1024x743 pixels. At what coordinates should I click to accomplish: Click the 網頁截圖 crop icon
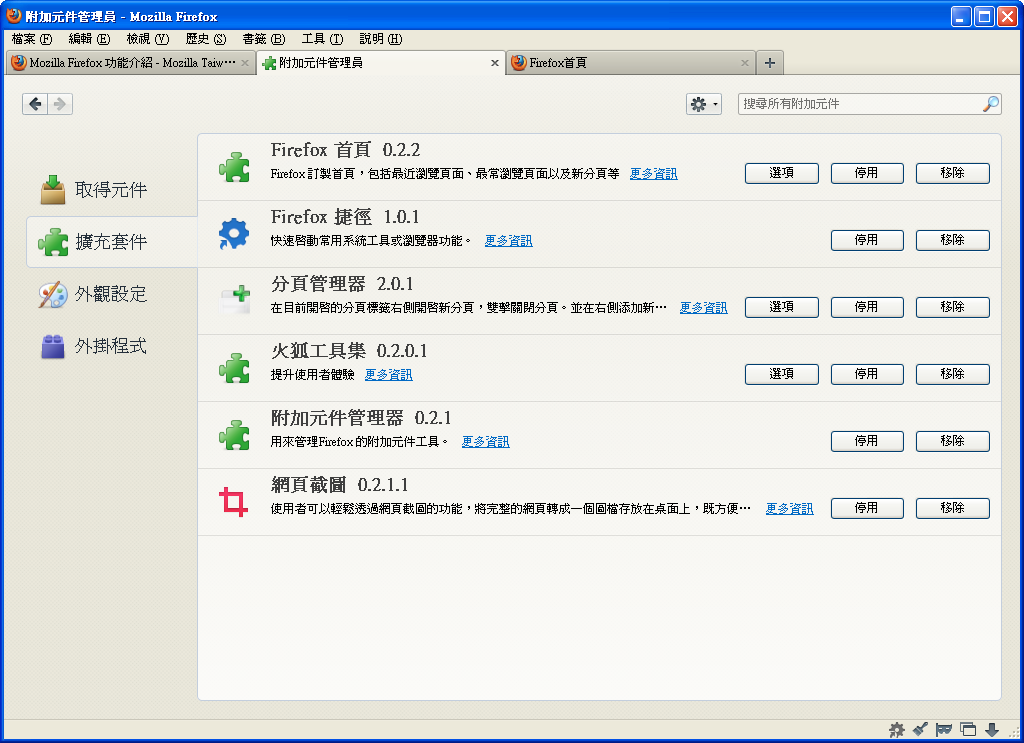pos(234,501)
